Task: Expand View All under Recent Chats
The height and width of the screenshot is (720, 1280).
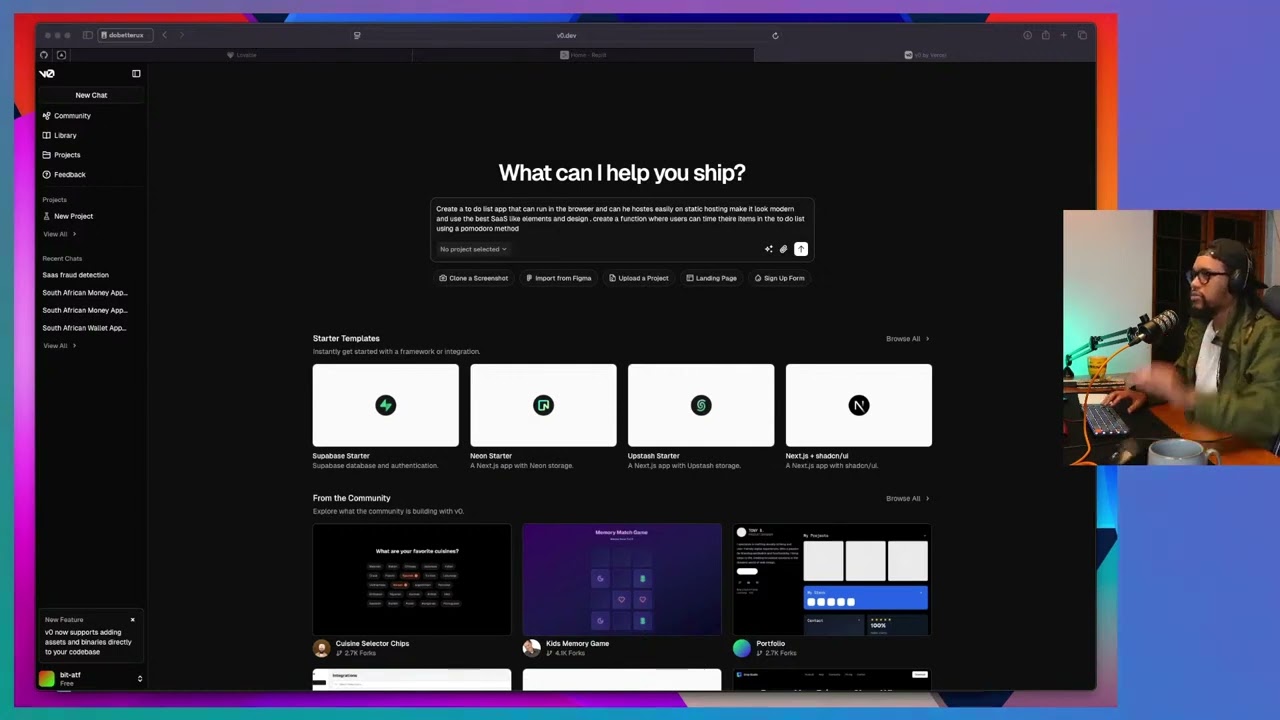Action: 59,346
